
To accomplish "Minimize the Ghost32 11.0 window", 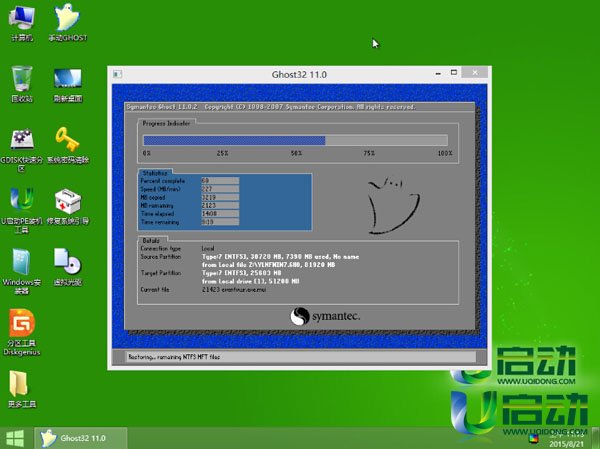I will 438,73.
